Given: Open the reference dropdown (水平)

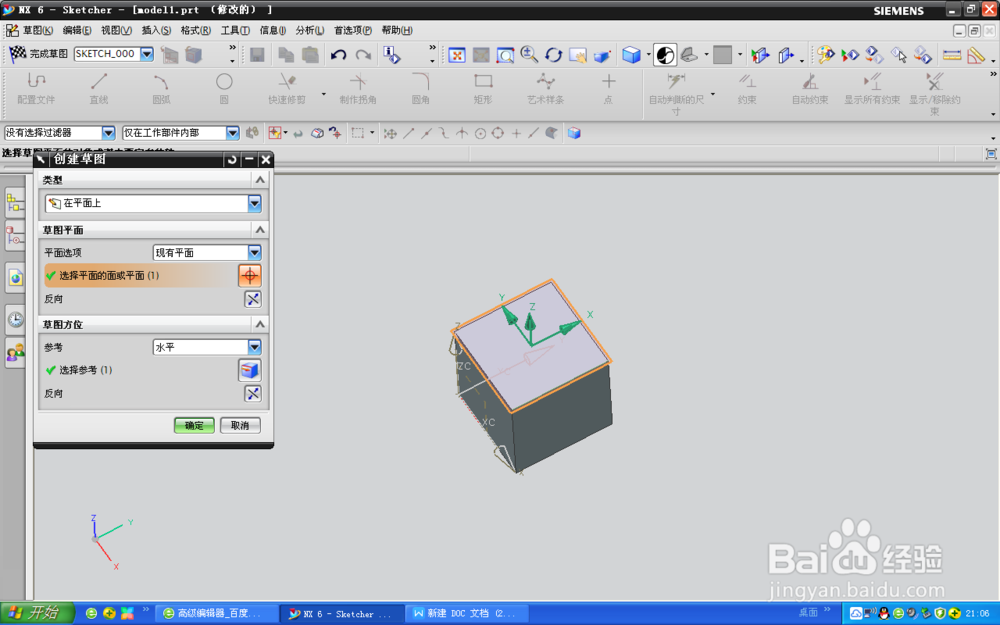Looking at the screenshot, I should (x=254, y=347).
